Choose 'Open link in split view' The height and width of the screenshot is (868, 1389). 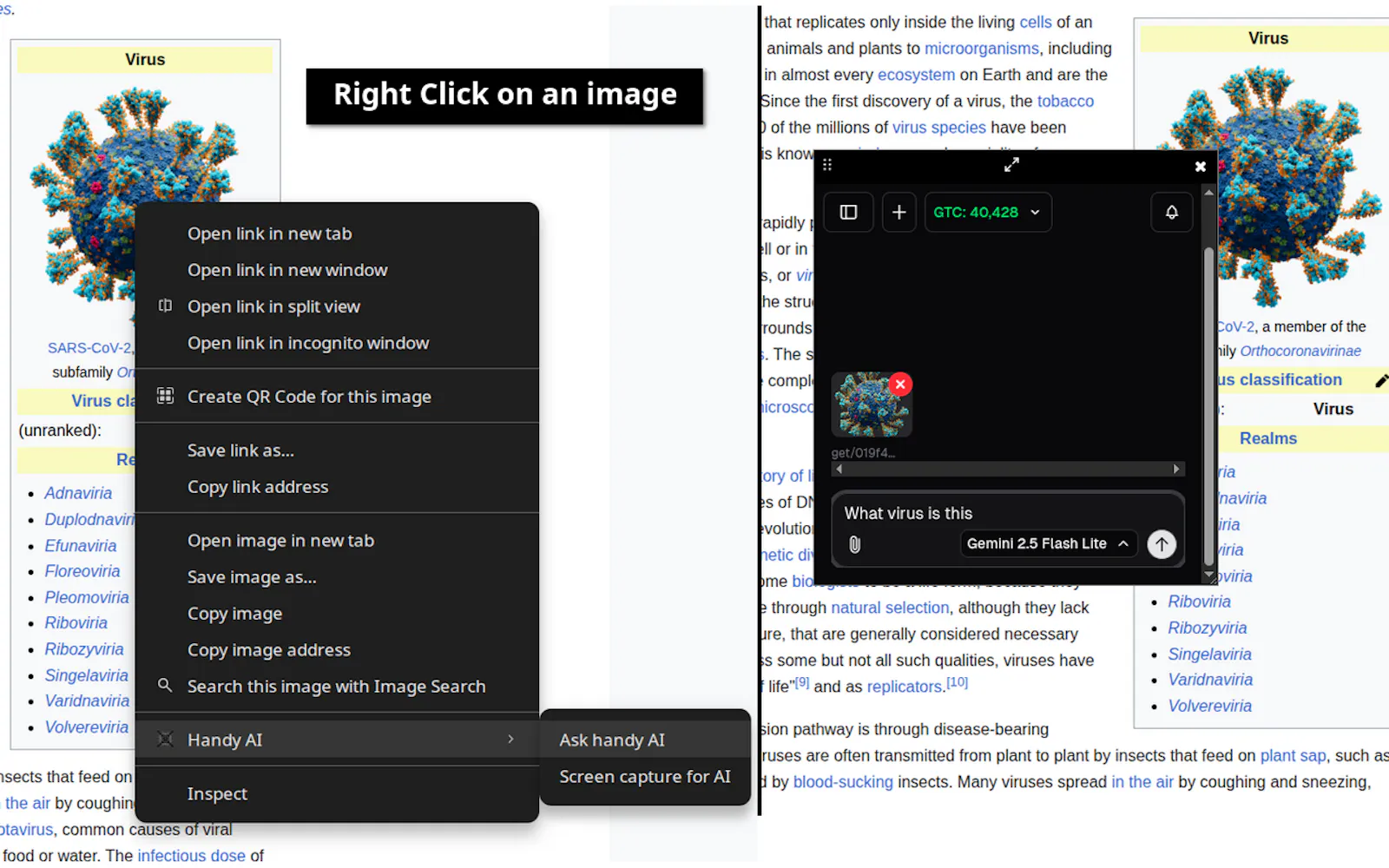click(x=337, y=306)
